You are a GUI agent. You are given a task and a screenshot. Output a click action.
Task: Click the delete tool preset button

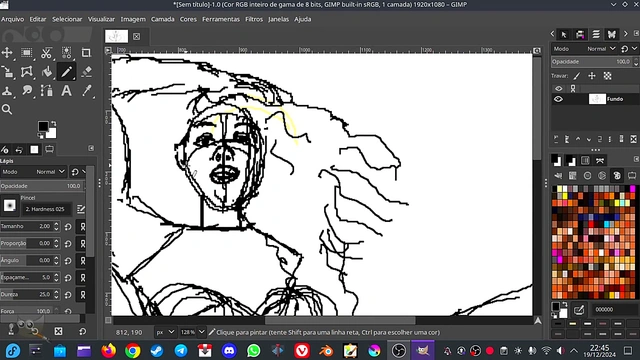(58, 331)
